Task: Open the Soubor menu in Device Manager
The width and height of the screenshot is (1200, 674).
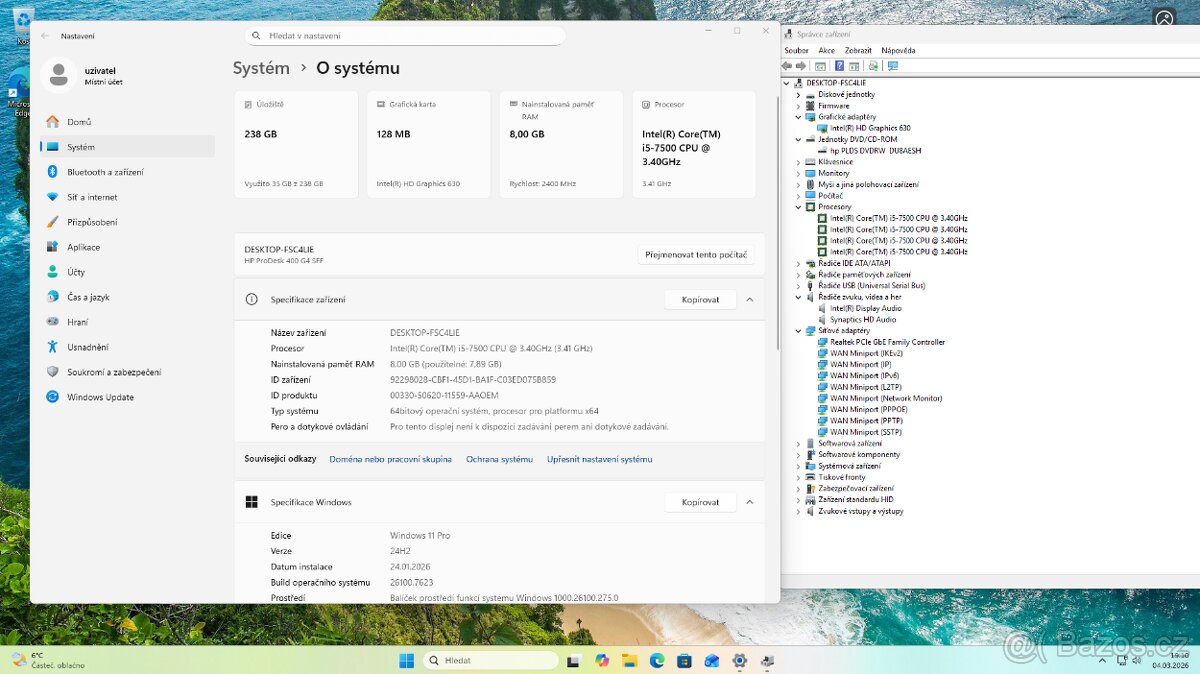Action: coord(796,50)
